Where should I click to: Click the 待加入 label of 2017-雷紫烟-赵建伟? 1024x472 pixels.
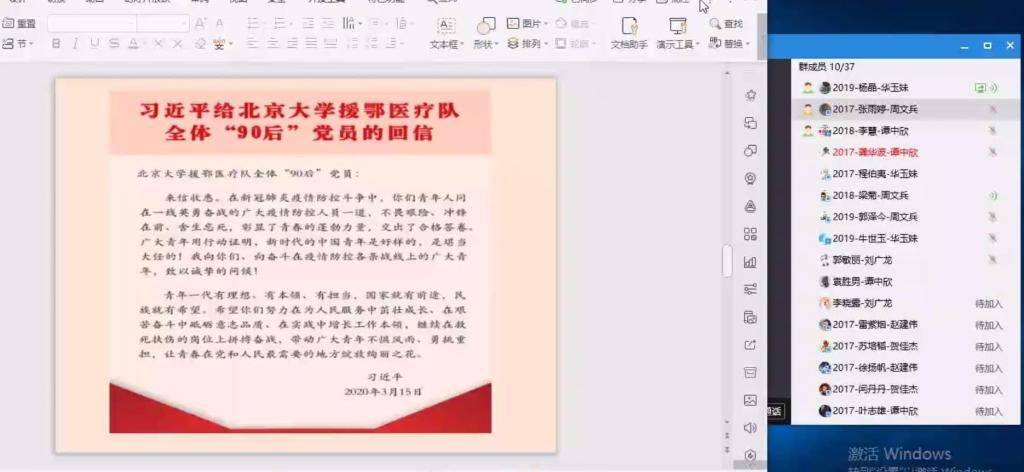(988, 325)
